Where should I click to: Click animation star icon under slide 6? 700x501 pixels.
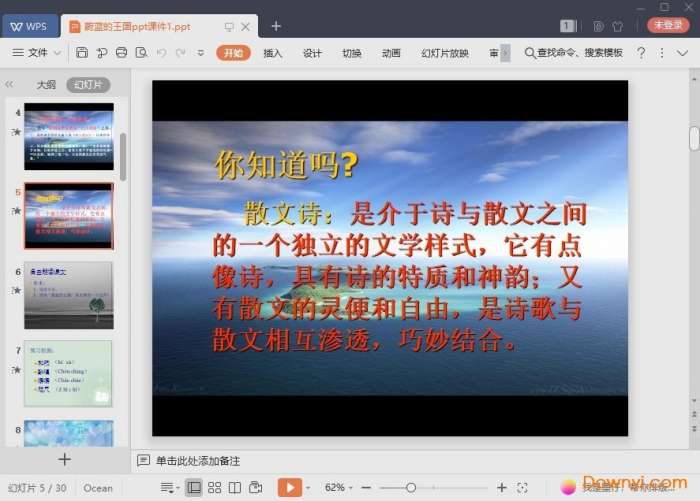(17, 290)
